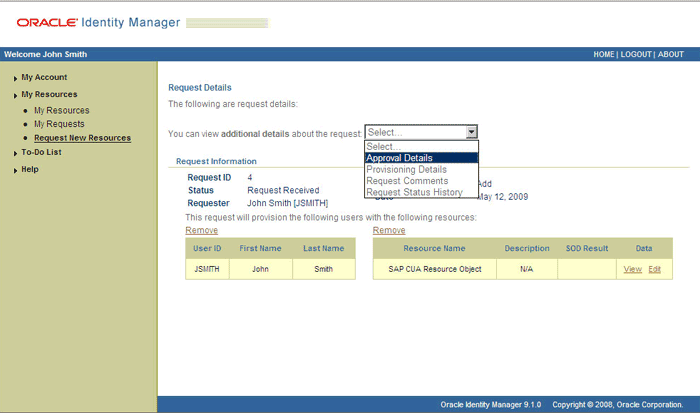Click the User ID column header
700x413 pixels.
207,248
